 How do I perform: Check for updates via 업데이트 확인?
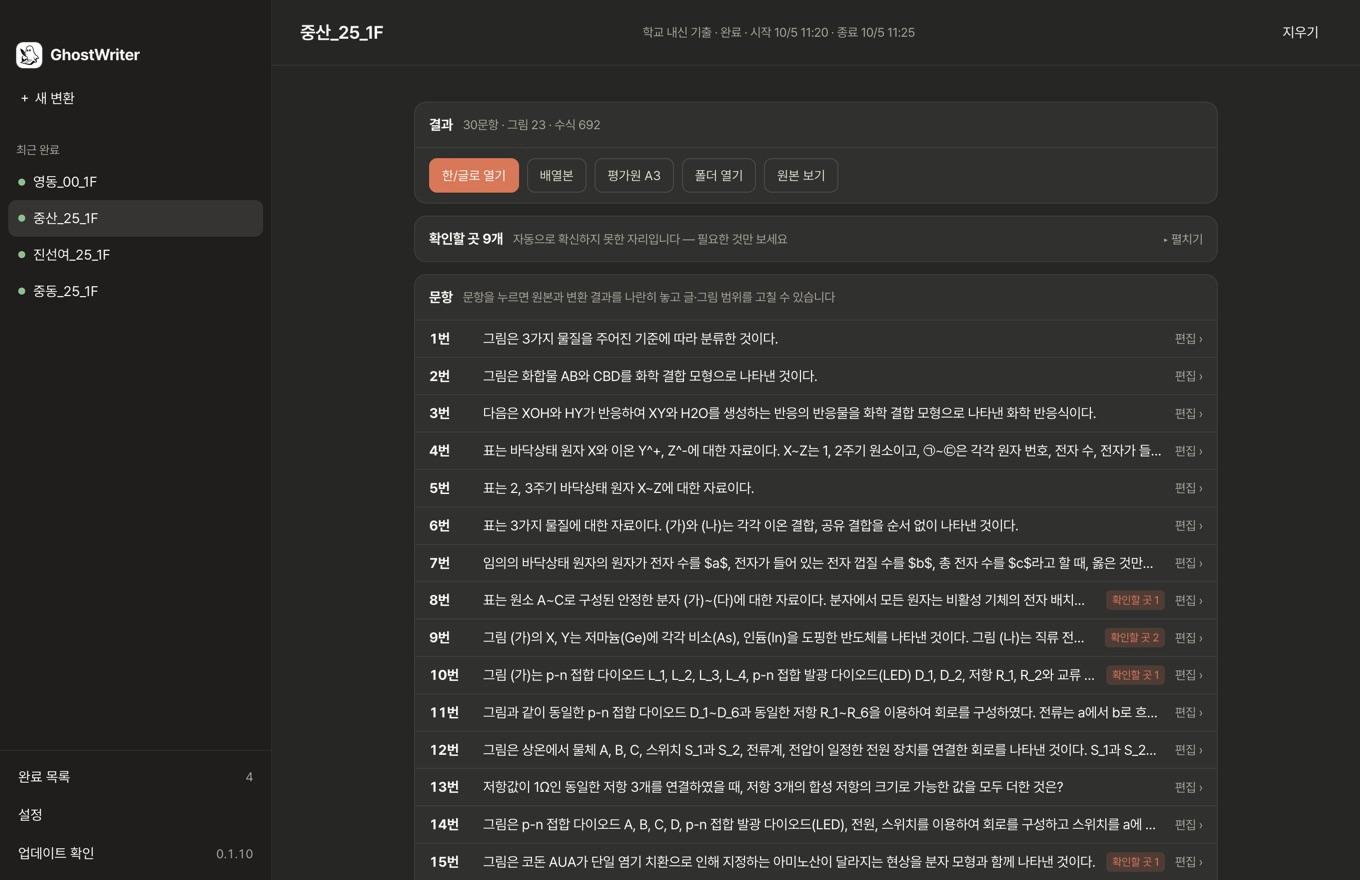pos(135,853)
